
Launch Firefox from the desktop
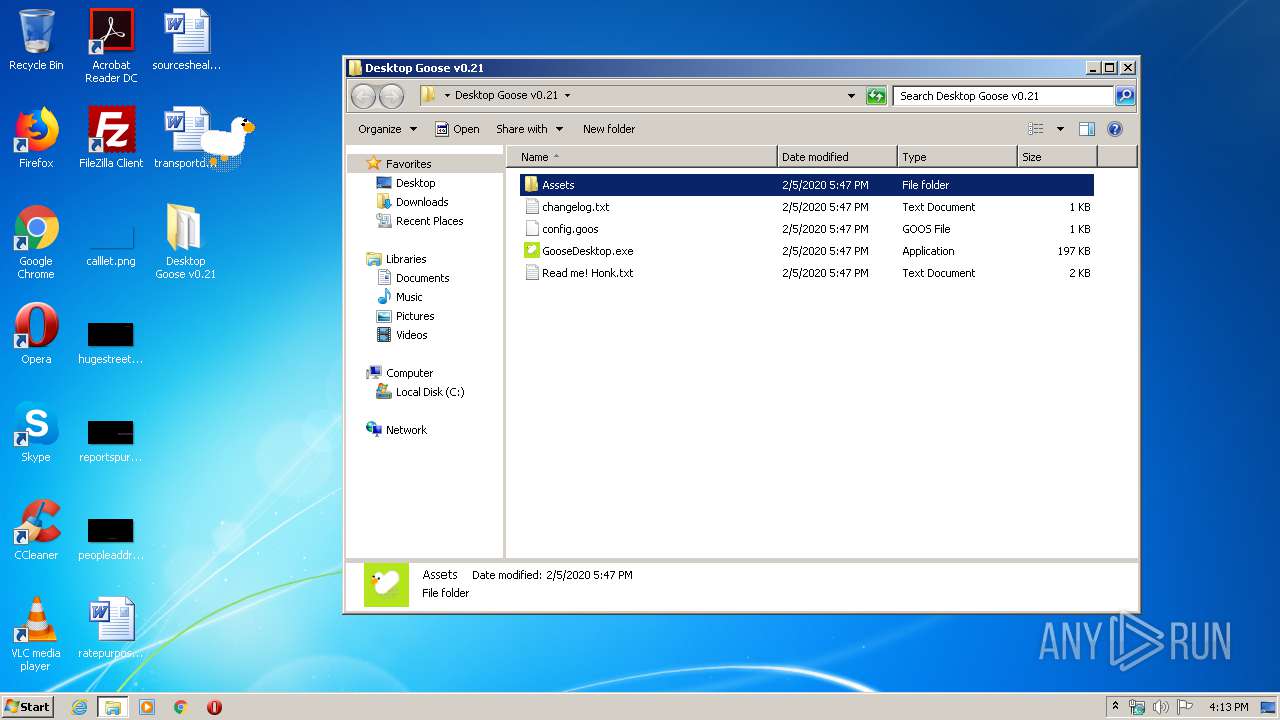(36, 139)
